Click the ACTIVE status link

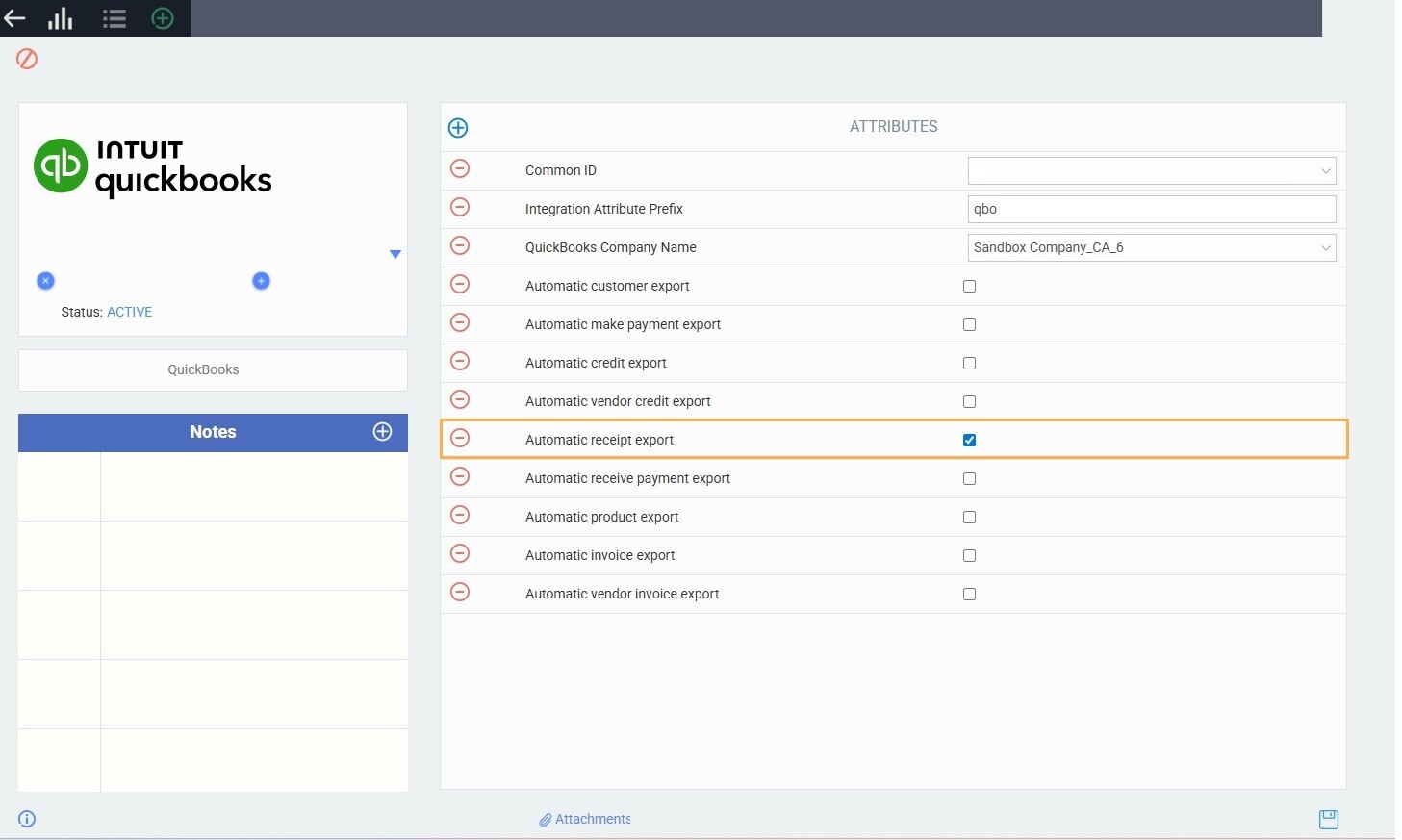[x=129, y=312]
